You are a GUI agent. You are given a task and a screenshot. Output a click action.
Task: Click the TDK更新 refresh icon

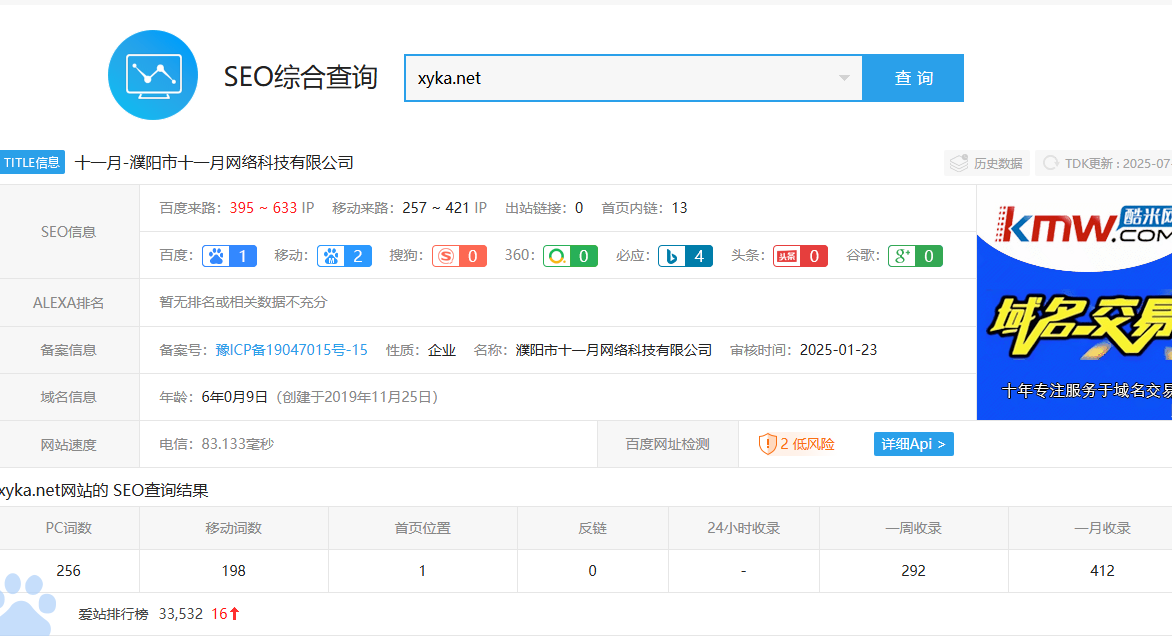[x=1049, y=162]
